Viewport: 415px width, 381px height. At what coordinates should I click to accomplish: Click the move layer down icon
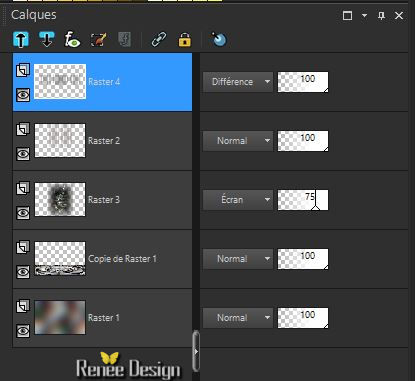47,39
